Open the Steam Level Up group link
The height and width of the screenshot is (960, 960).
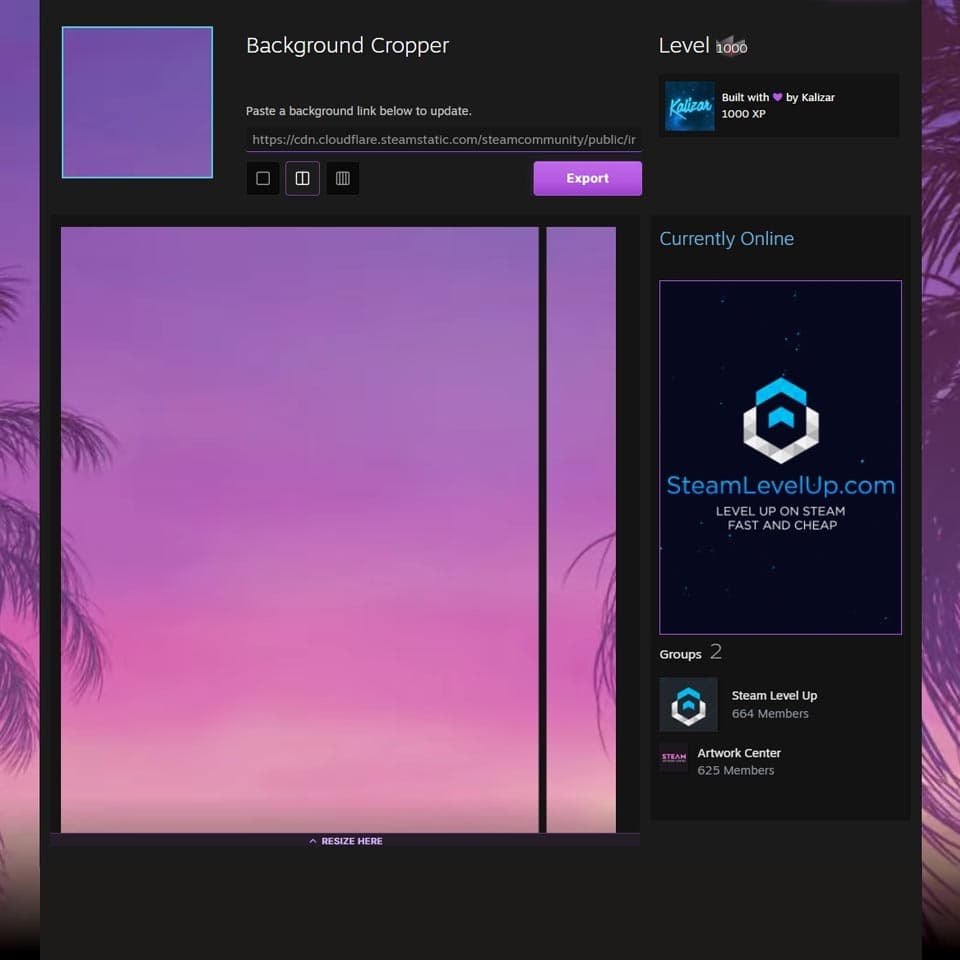click(774, 696)
